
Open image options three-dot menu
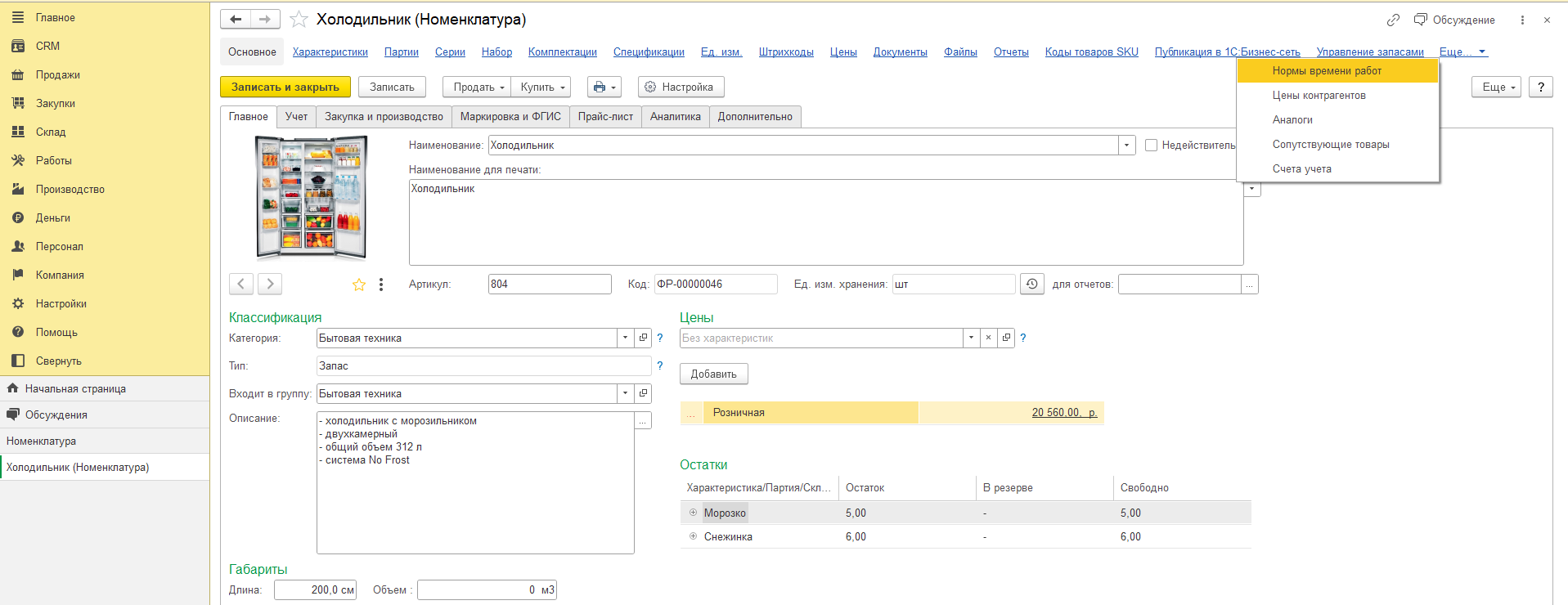coord(381,285)
